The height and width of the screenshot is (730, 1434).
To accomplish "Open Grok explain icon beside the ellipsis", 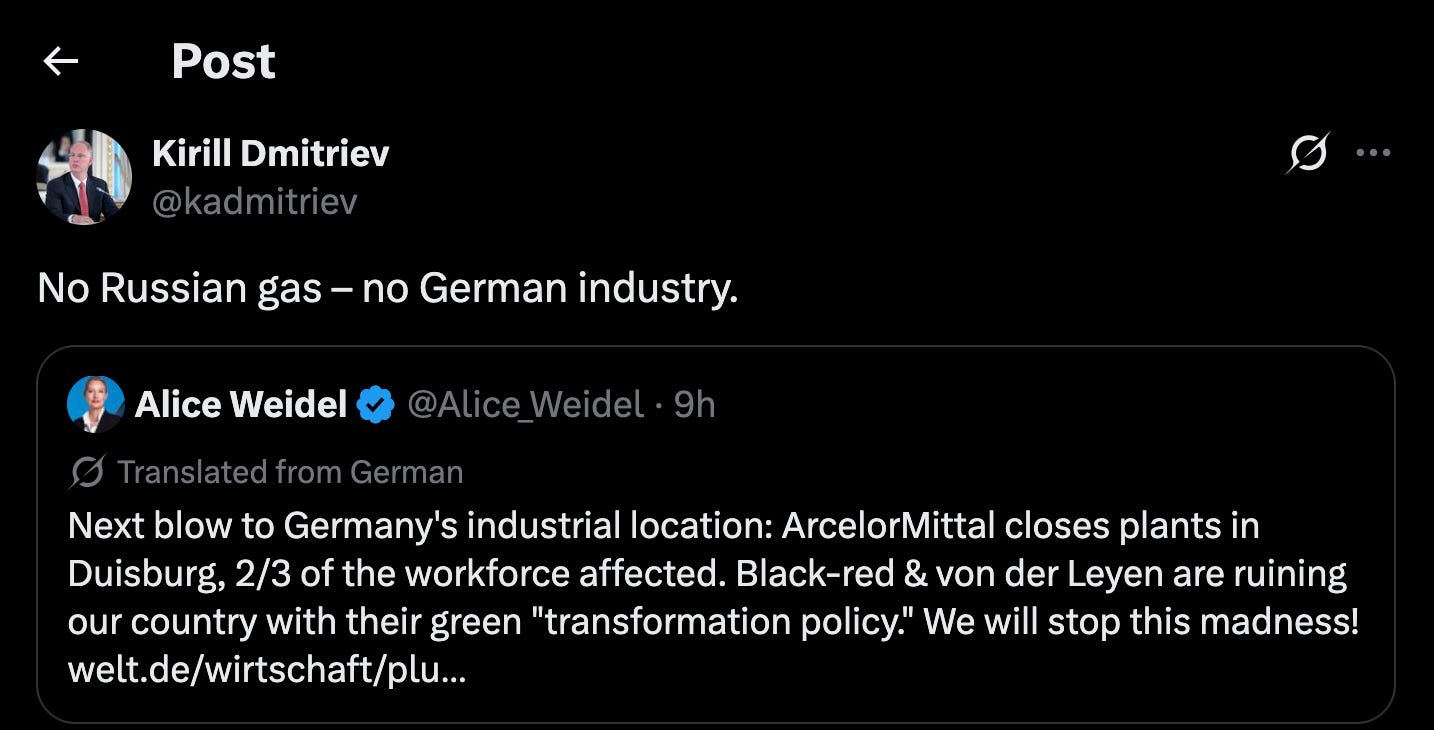I will coord(1308,153).
